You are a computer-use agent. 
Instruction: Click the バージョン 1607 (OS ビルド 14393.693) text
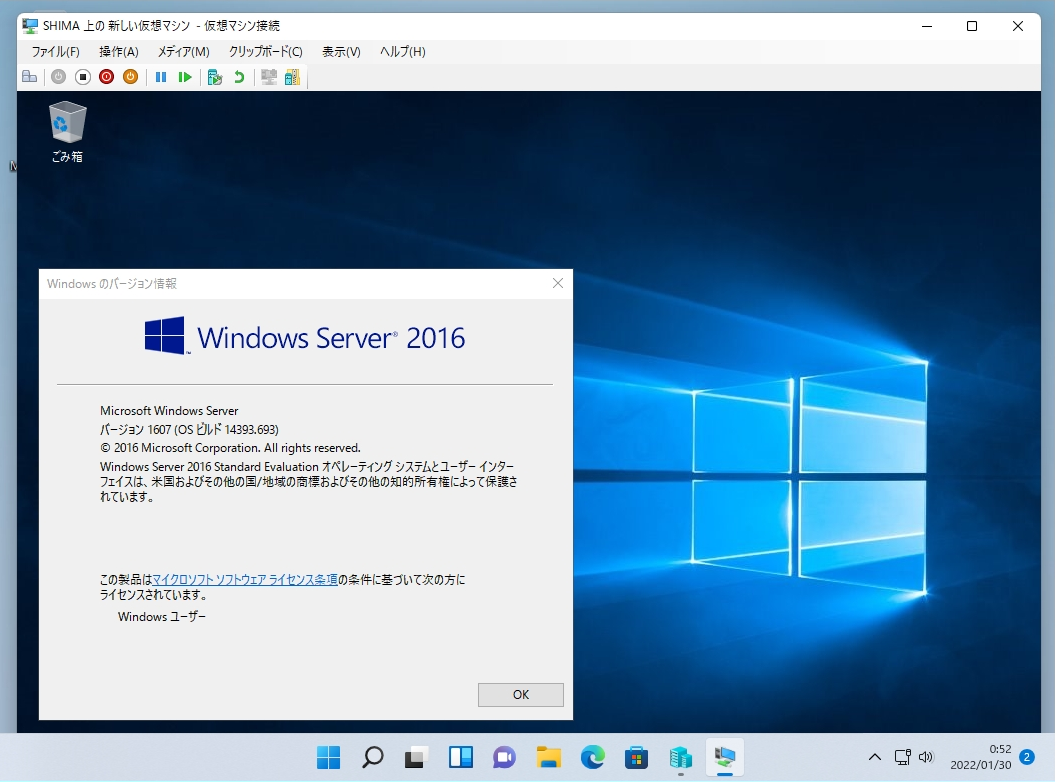pos(189,429)
